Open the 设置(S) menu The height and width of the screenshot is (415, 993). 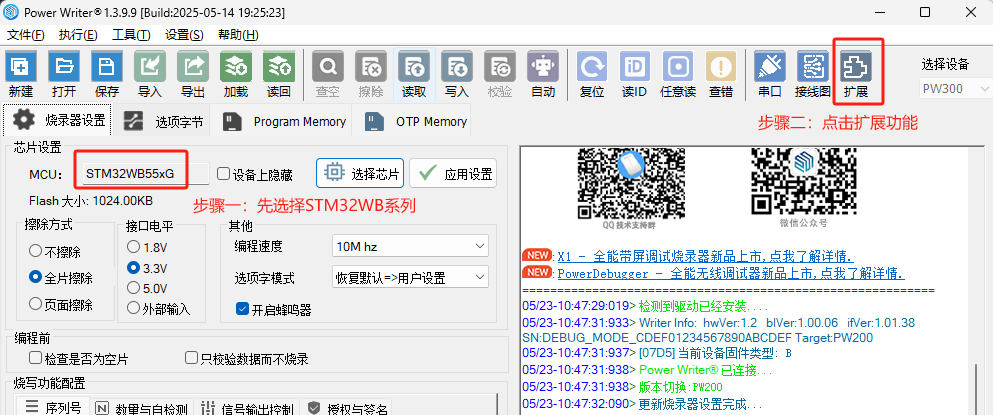tap(184, 35)
